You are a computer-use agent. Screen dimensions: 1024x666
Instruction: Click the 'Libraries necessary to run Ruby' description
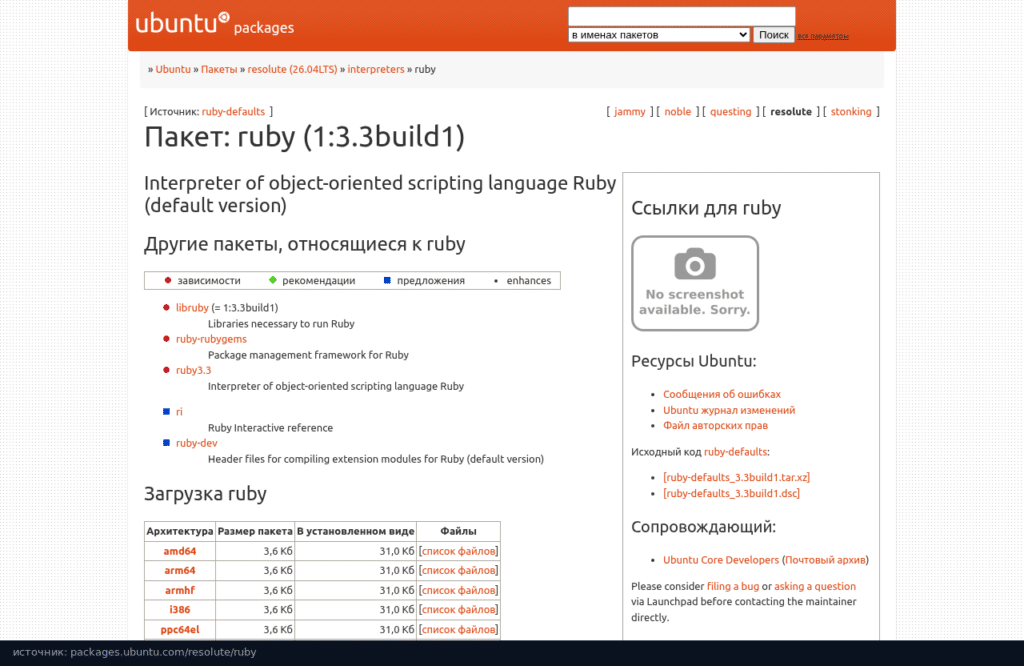281,324
